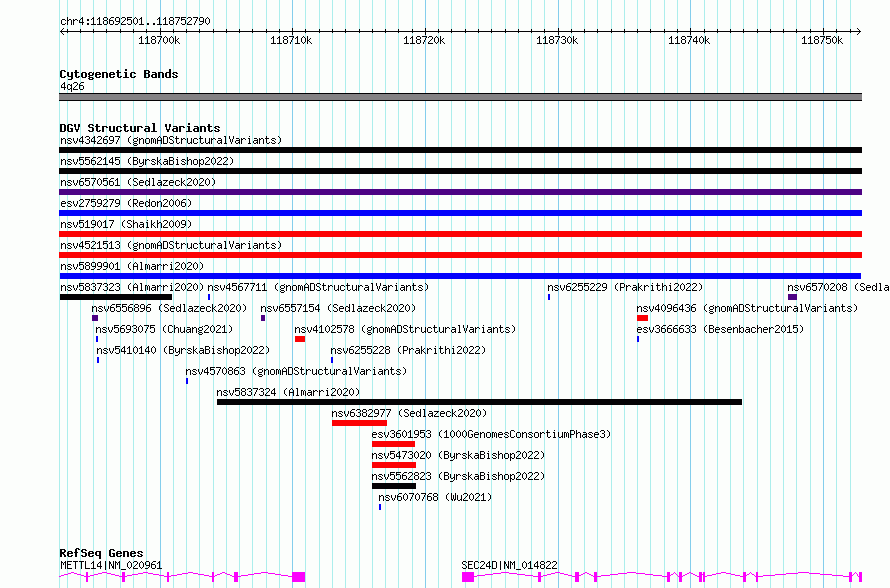Click the purple nsv6570208 variant mark
Viewport: 890px width, 588px height.
pyautogui.click(x=792, y=297)
